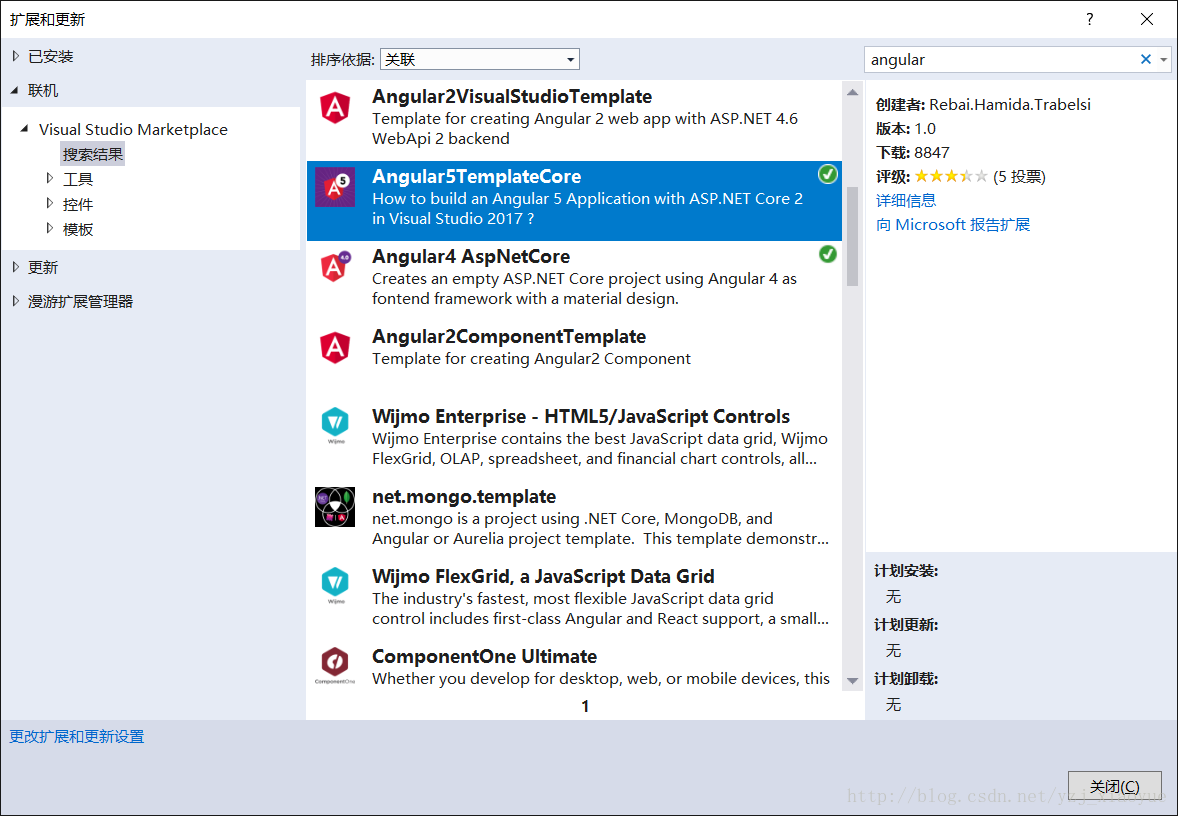Select the Angular4 AspNetCore title
Screen dimensions: 1178x816
471,256
